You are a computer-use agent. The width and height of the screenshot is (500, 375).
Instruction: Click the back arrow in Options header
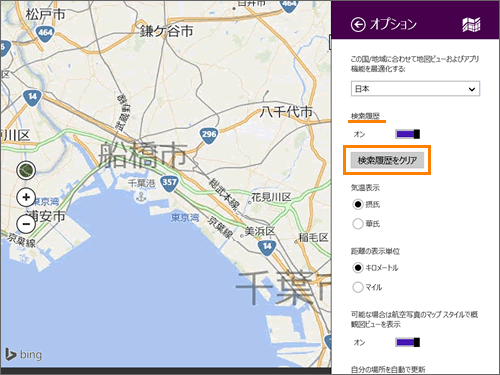(x=358, y=25)
